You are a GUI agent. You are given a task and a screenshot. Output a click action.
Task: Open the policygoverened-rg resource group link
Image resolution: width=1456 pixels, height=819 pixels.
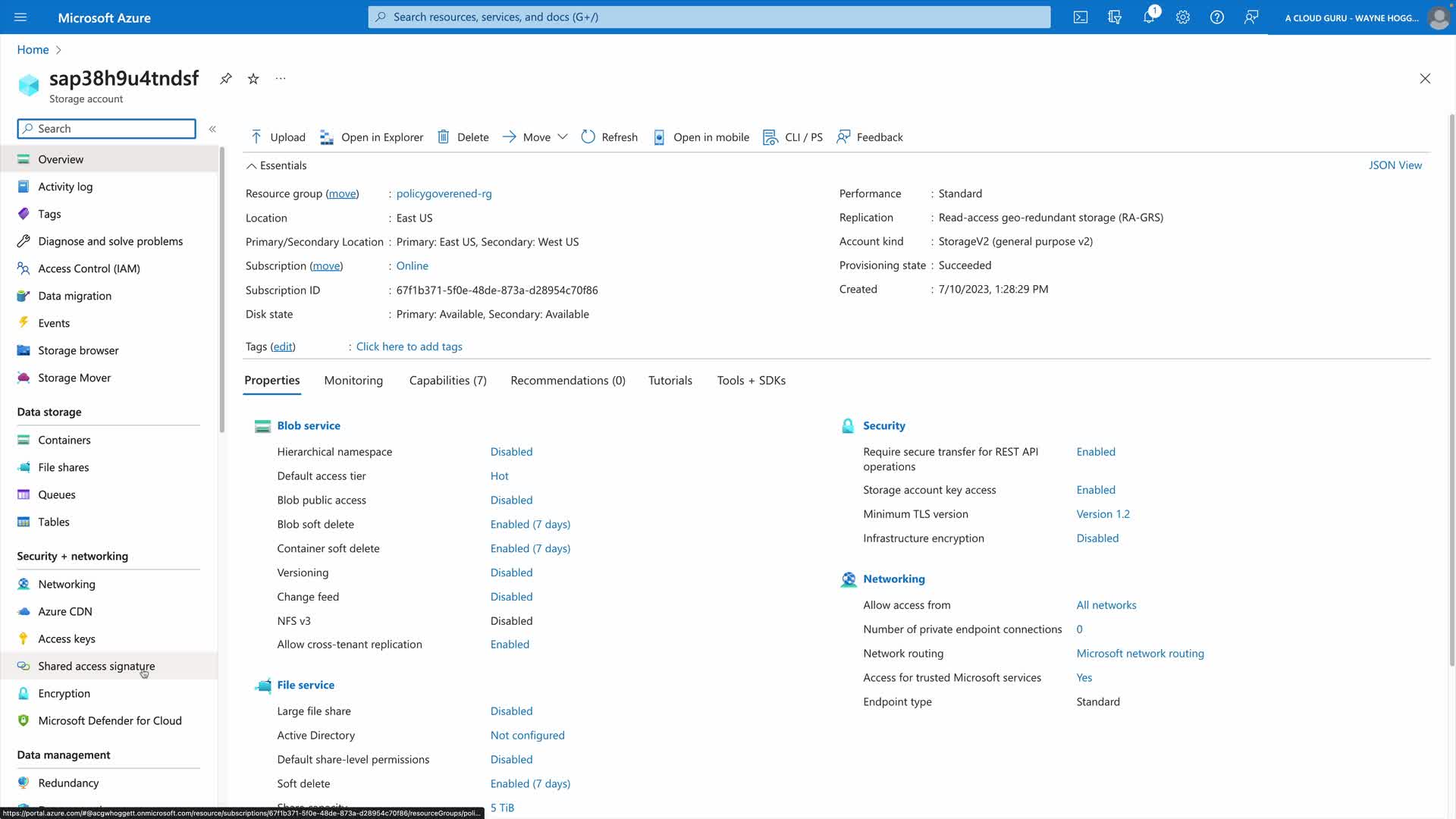444,194
